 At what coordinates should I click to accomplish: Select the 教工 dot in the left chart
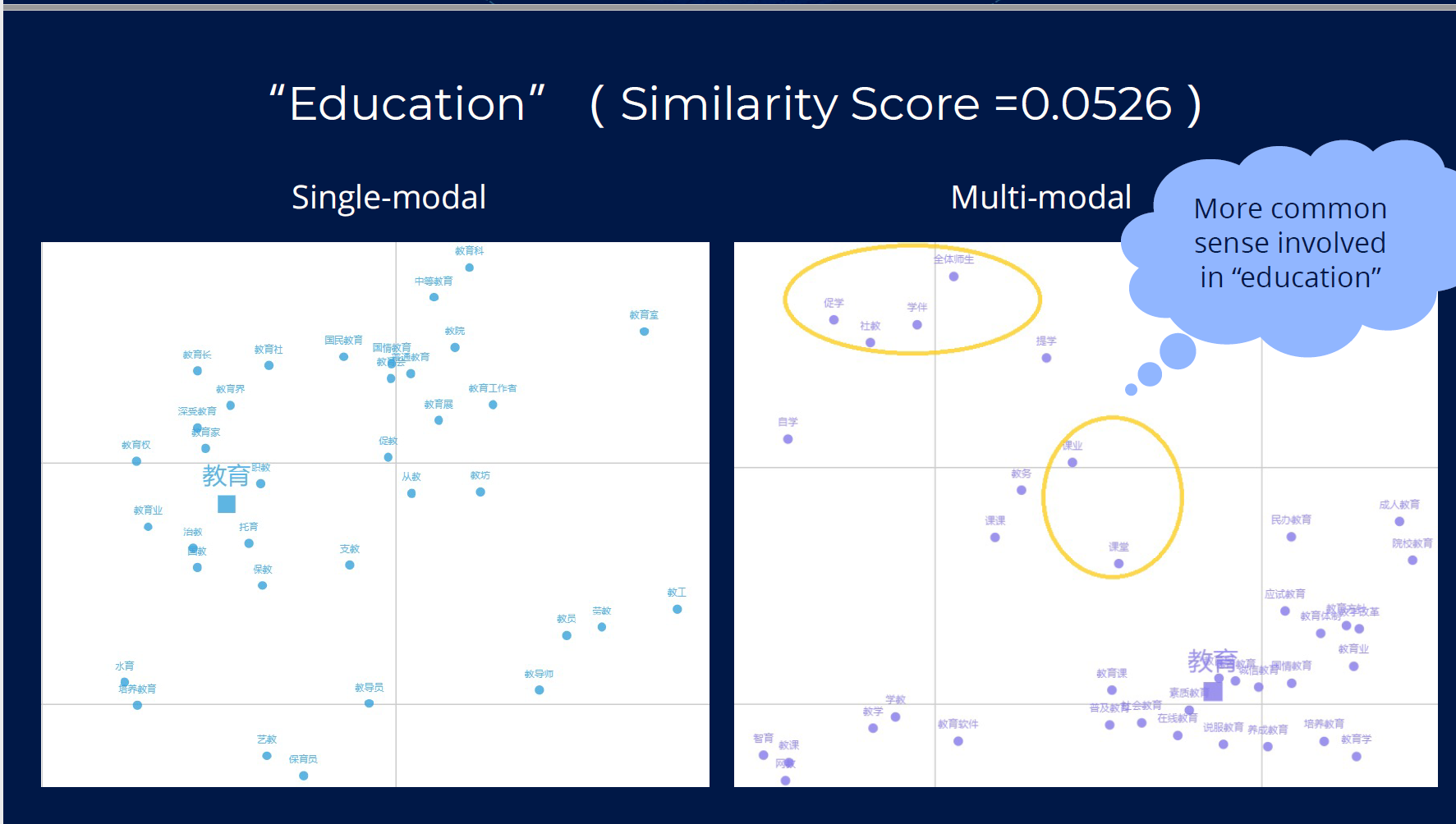[x=677, y=609]
